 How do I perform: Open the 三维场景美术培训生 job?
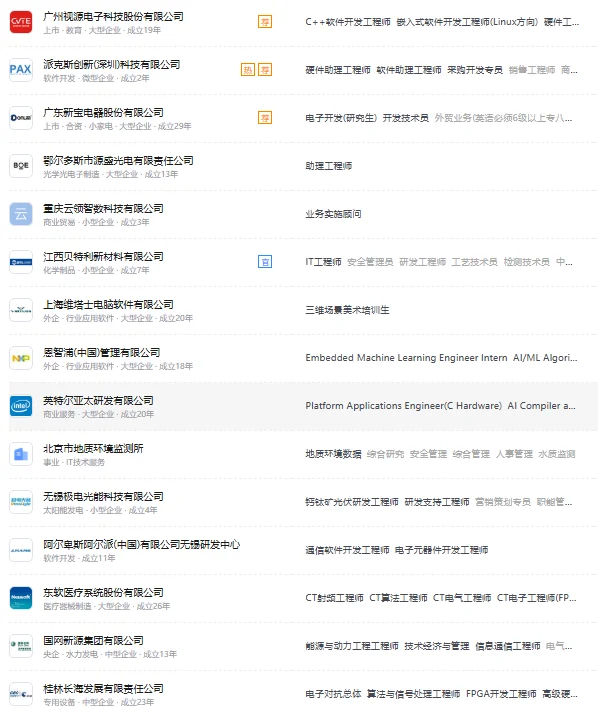348,310
